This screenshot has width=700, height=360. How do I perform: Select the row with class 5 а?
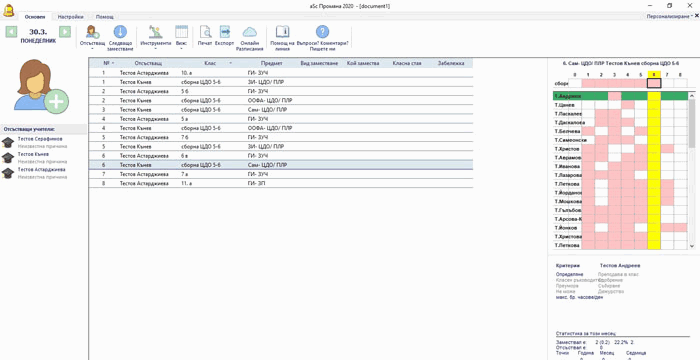coord(280,119)
